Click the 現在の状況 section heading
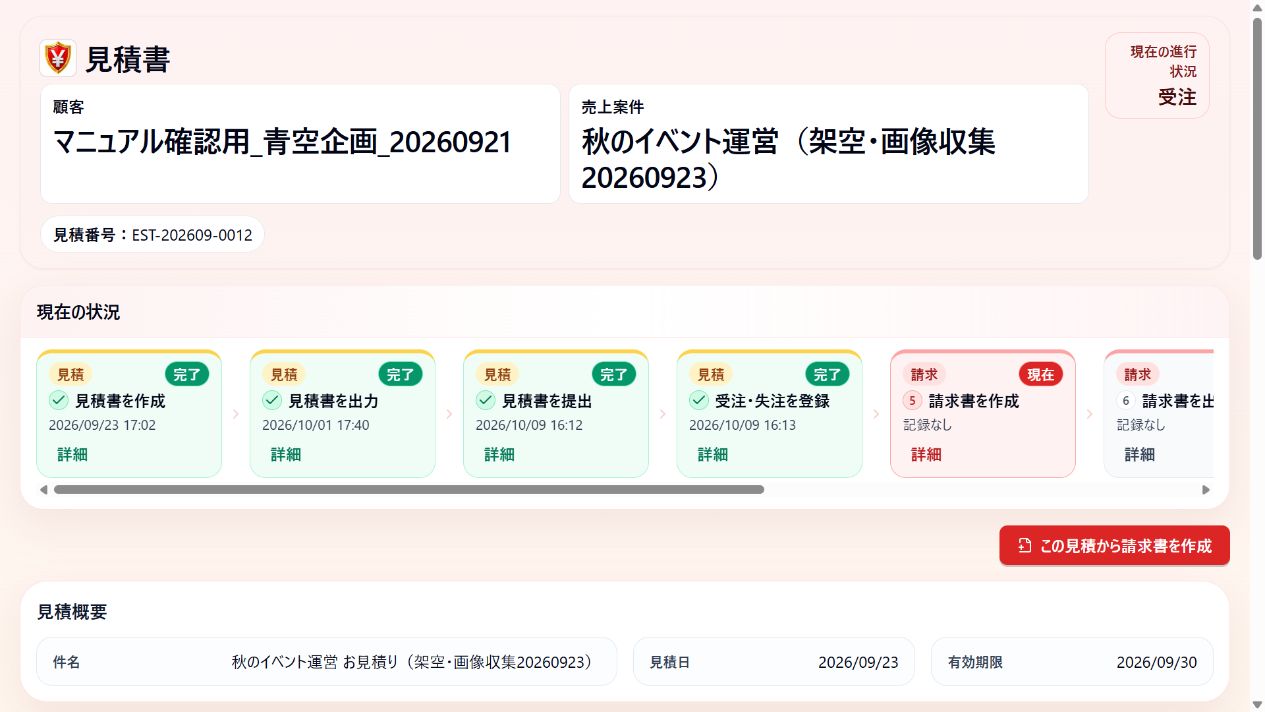1265x712 pixels. coord(78,312)
